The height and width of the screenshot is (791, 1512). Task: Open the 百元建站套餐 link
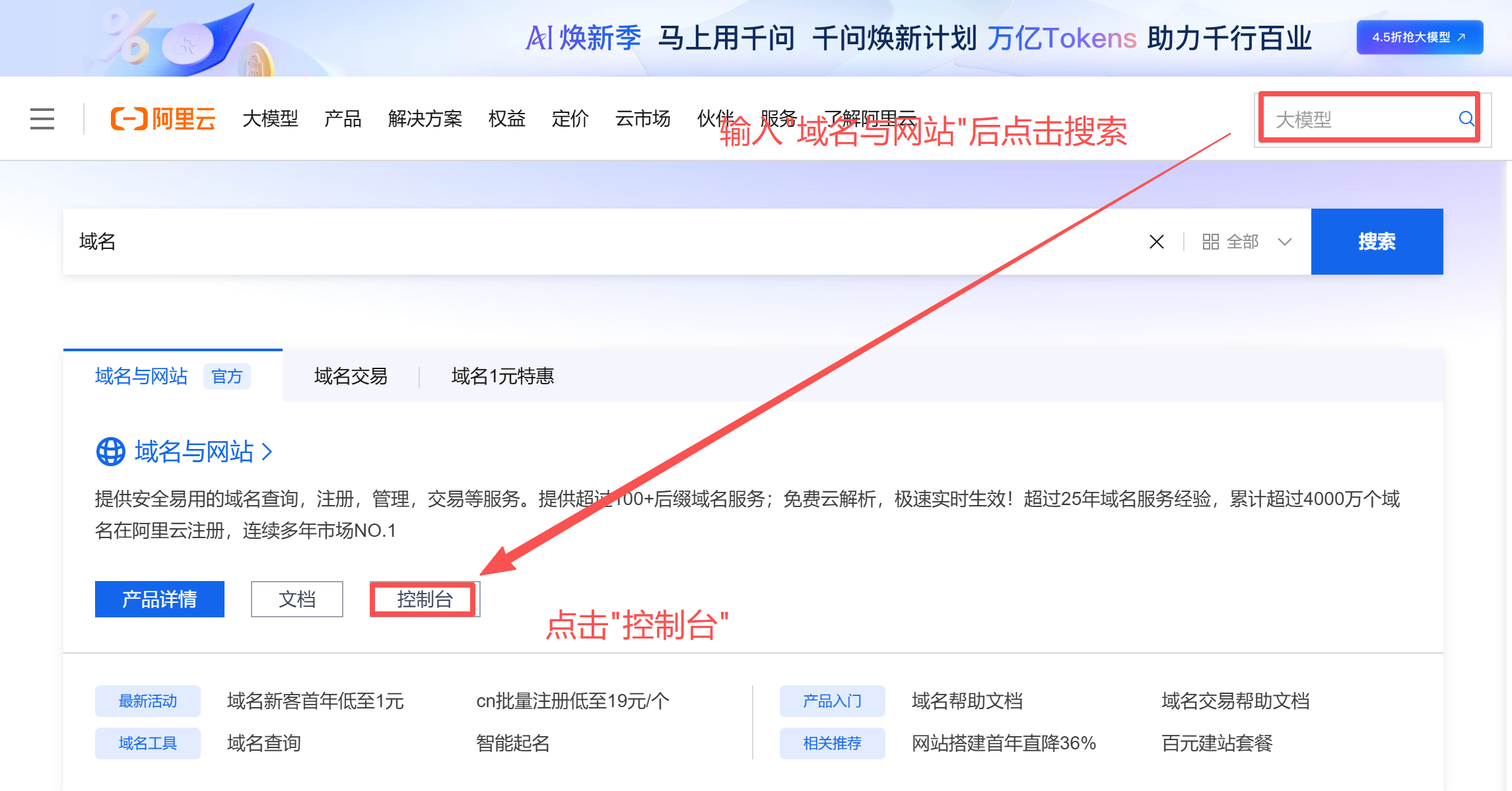[1217, 743]
